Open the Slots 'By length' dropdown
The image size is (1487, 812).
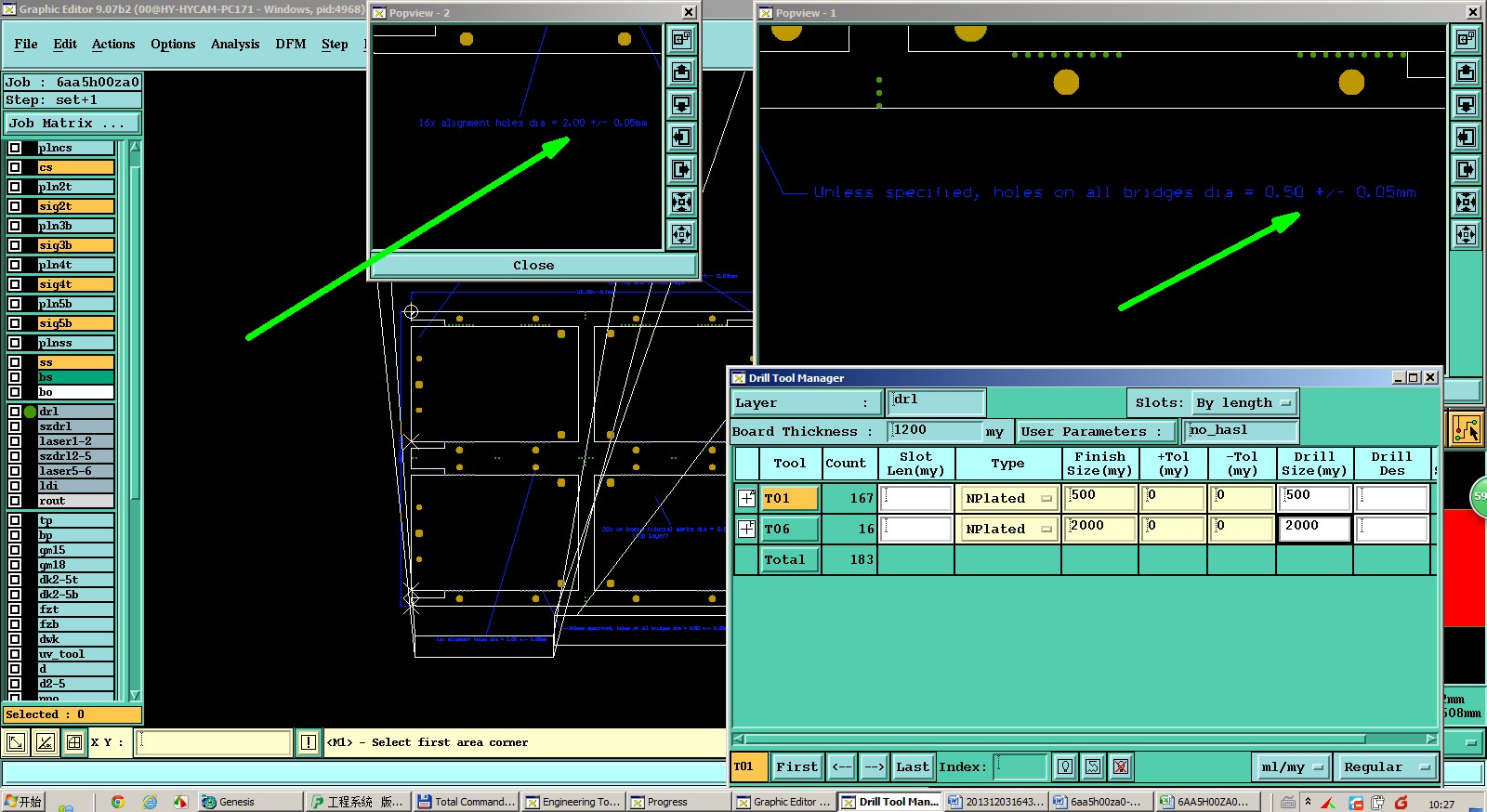[x=1244, y=403]
